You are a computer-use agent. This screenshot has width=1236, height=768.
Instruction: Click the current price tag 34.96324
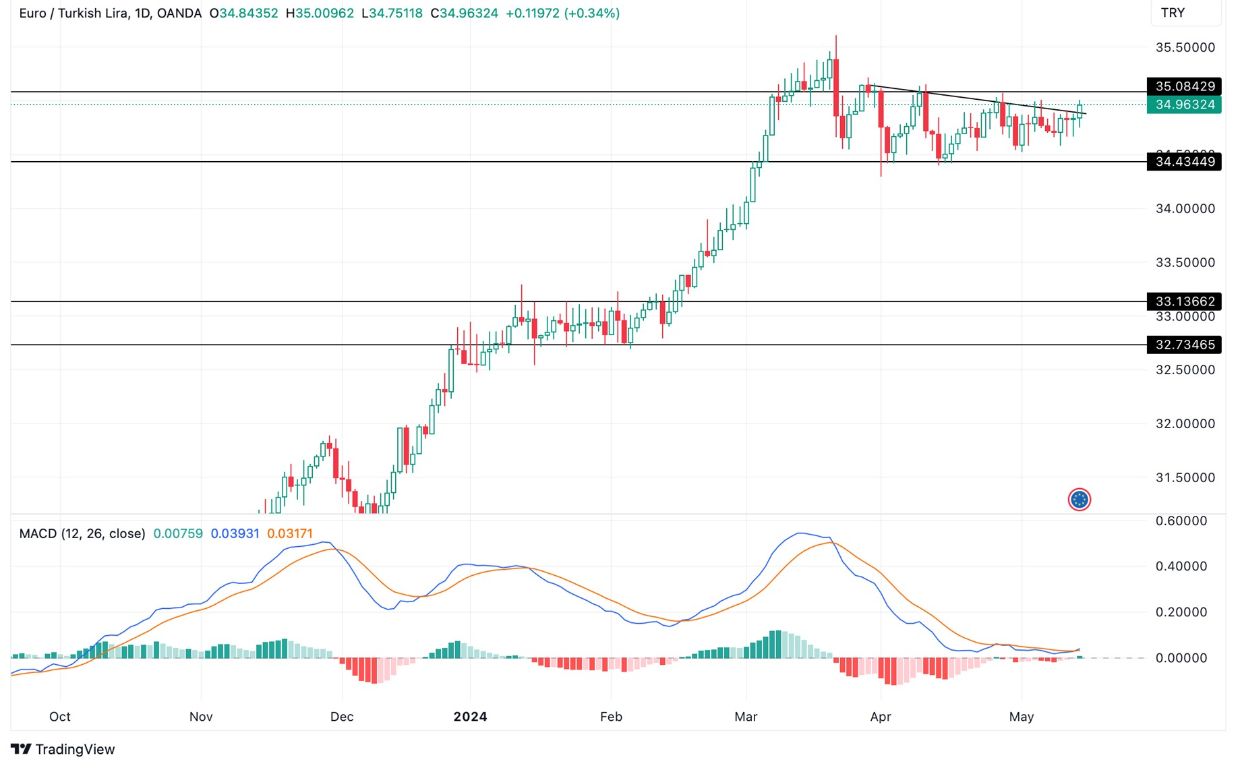(x=1184, y=103)
